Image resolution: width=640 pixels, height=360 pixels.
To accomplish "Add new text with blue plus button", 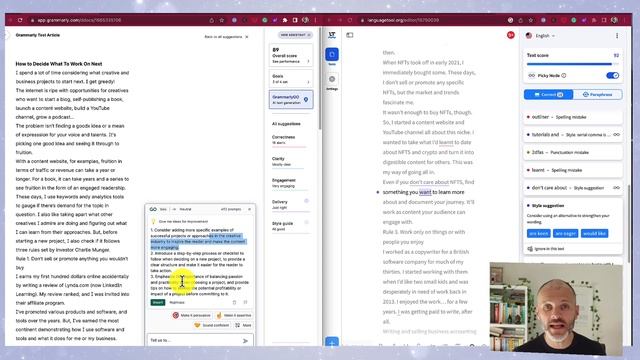I will pos(332,342).
